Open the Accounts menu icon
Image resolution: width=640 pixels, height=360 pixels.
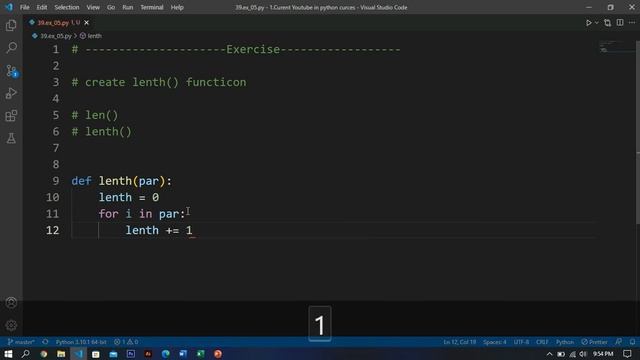(11, 303)
